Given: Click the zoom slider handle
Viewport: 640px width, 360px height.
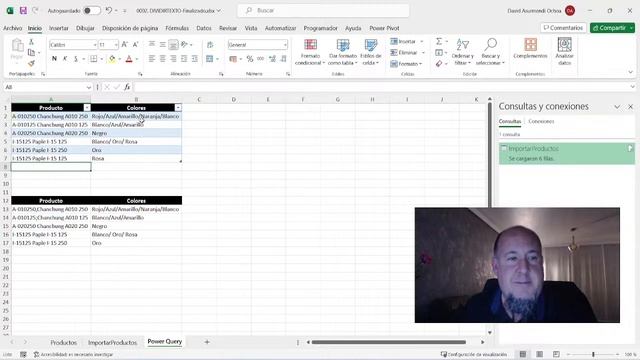Looking at the screenshot, I should 593,354.
